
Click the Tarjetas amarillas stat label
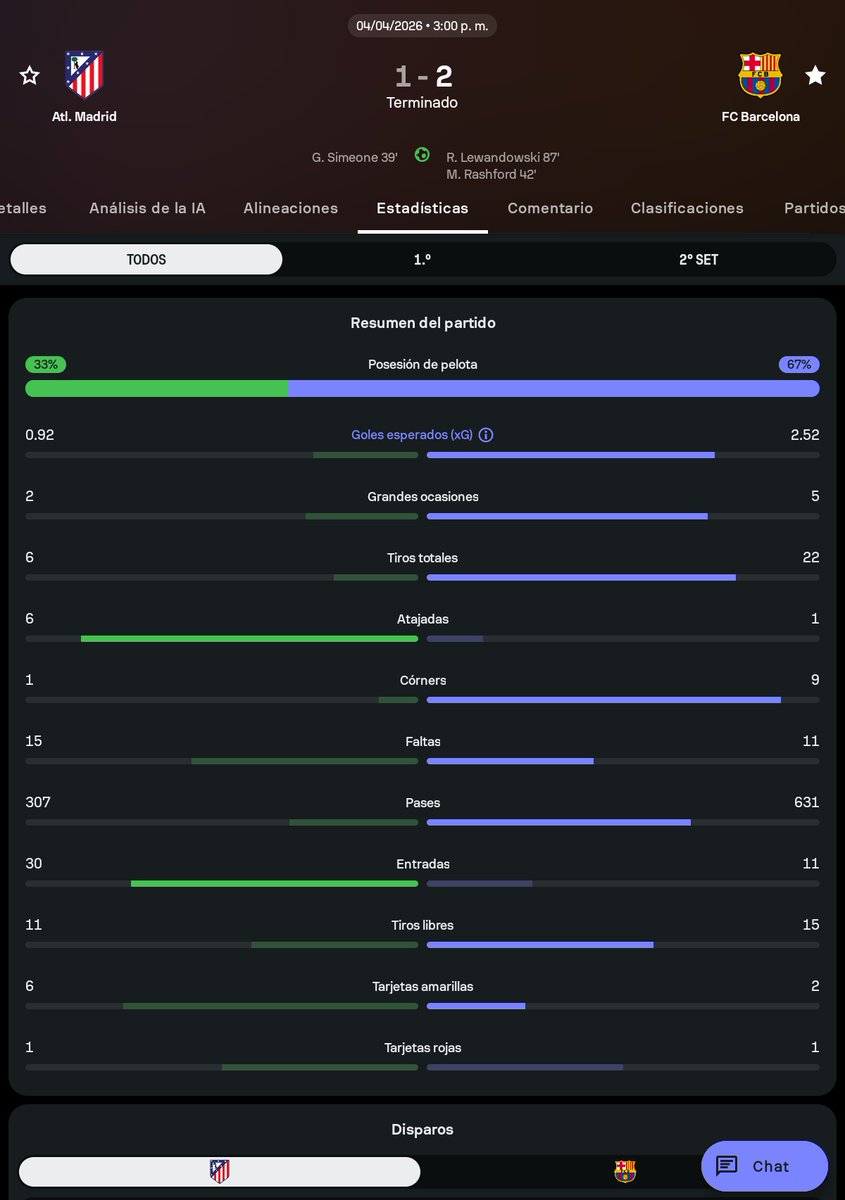point(422,986)
